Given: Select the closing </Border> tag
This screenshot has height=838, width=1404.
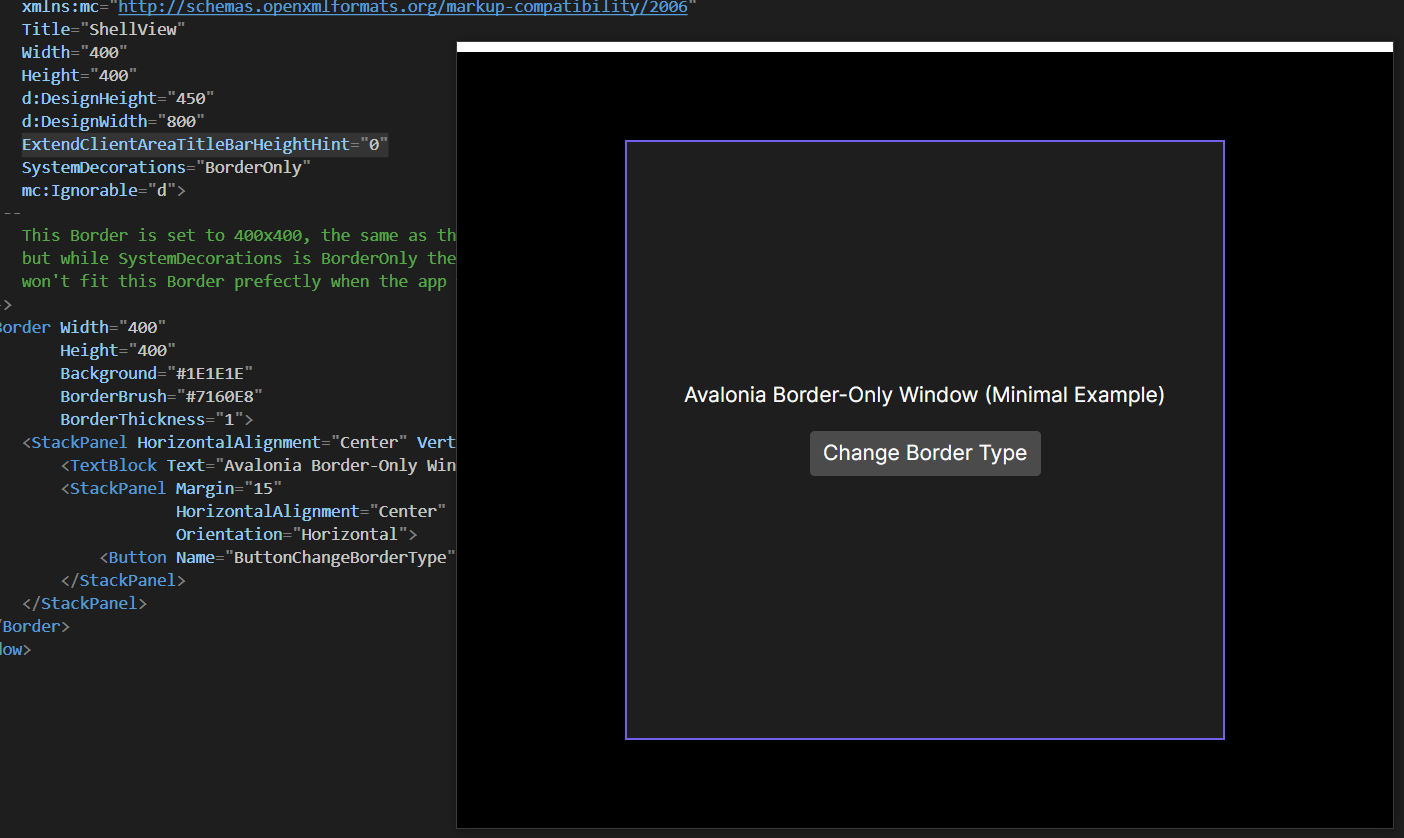Looking at the screenshot, I should click(x=30, y=625).
